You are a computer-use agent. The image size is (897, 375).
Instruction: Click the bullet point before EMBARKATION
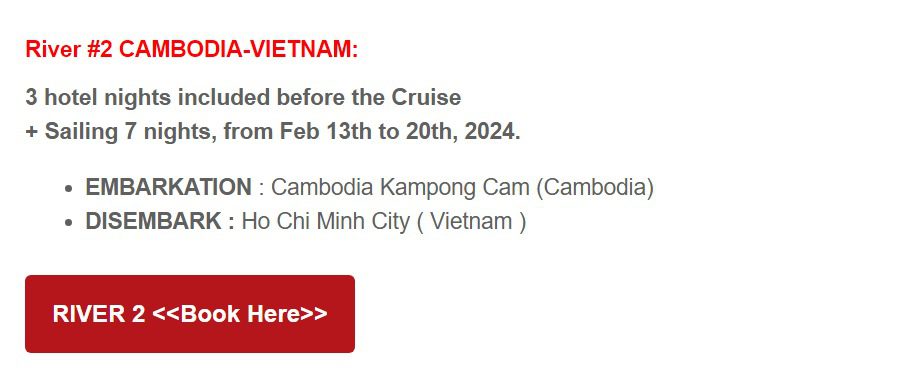coord(69,188)
